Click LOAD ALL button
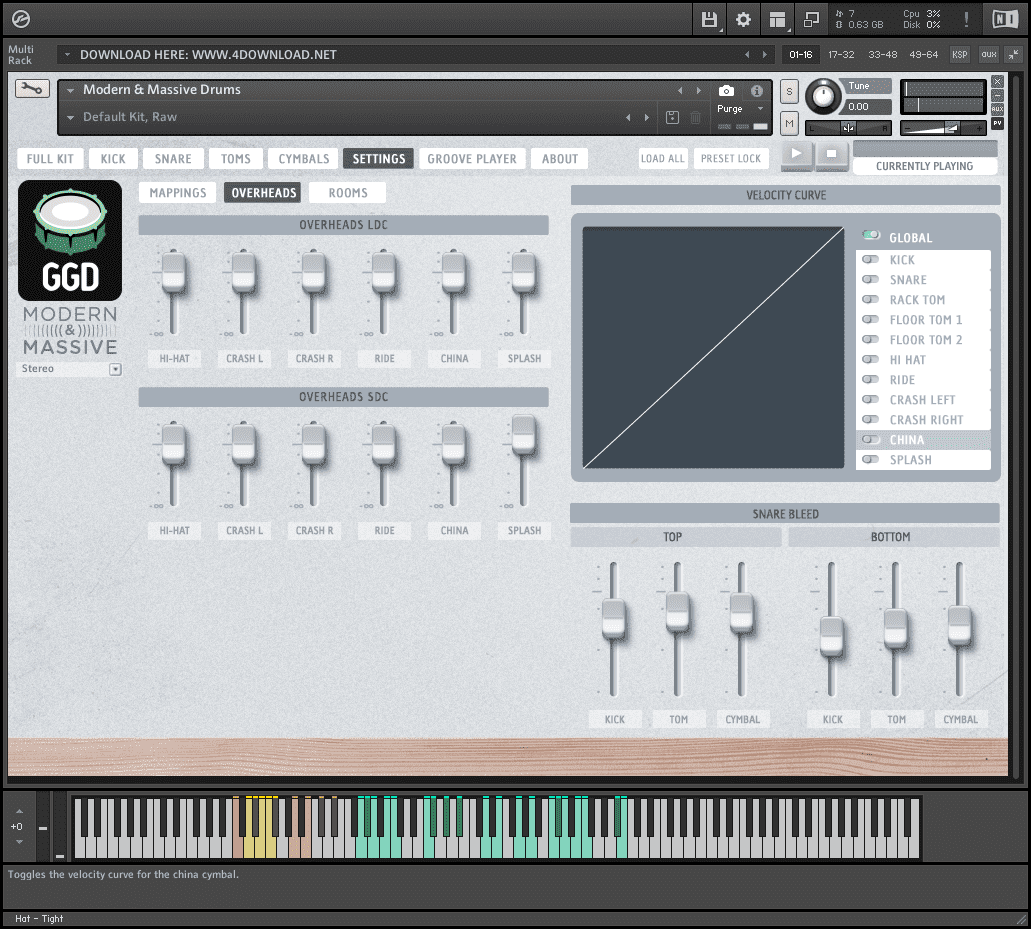 tap(662, 158)
